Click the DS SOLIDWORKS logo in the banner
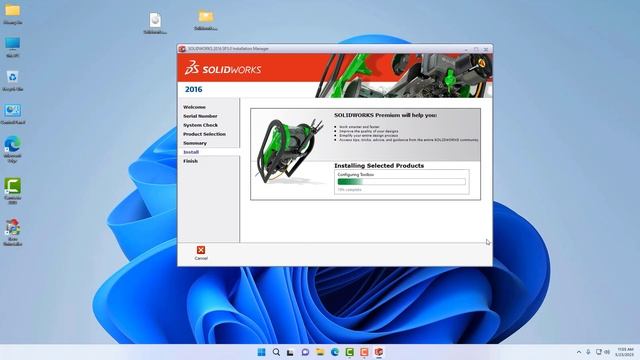The width and height of the screenshot is (640, 360). [x=223, y=68]
